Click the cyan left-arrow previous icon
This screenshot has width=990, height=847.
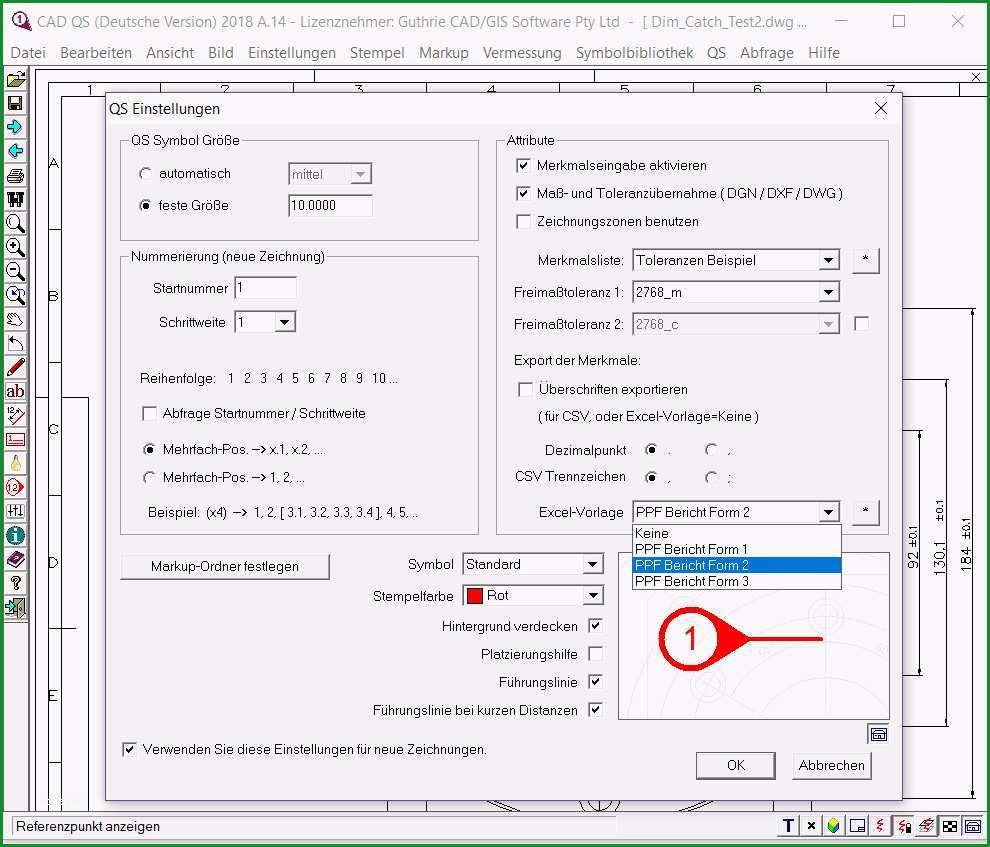click(15, 151)
